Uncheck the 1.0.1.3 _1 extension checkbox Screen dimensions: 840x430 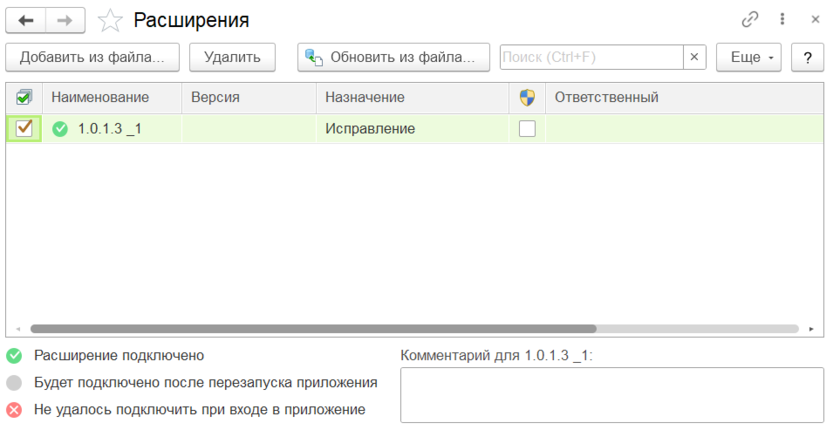point(25,128)
